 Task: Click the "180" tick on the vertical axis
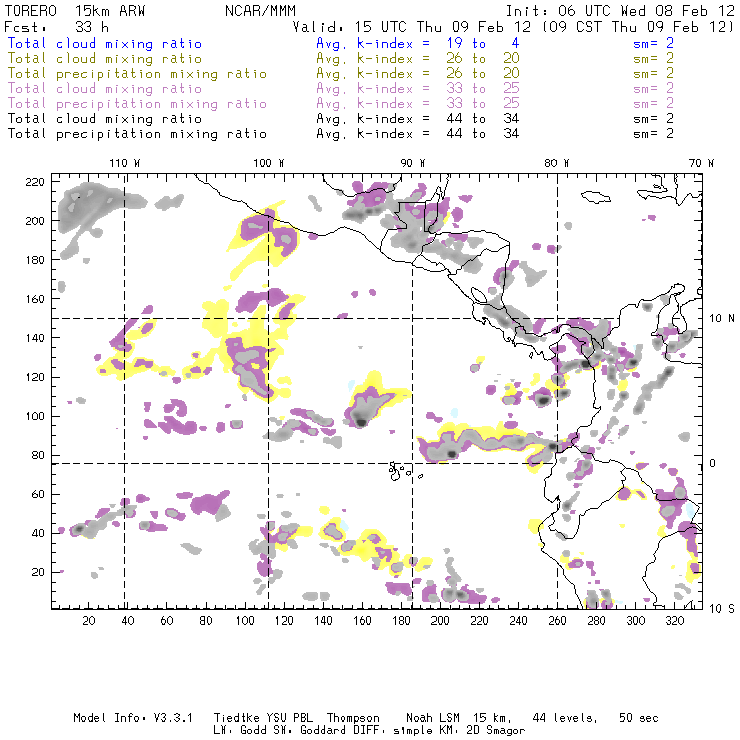(x=34, y=260)
